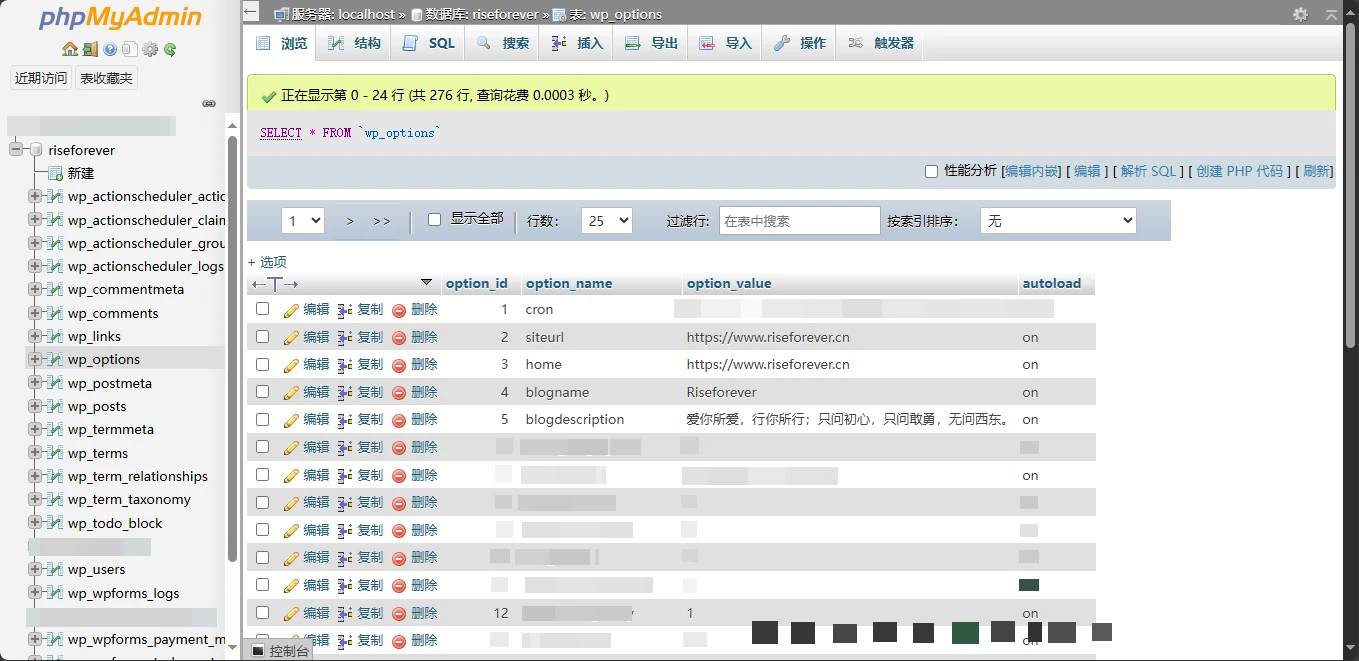Click red delete icon in home row

click(x=399, y=365)
